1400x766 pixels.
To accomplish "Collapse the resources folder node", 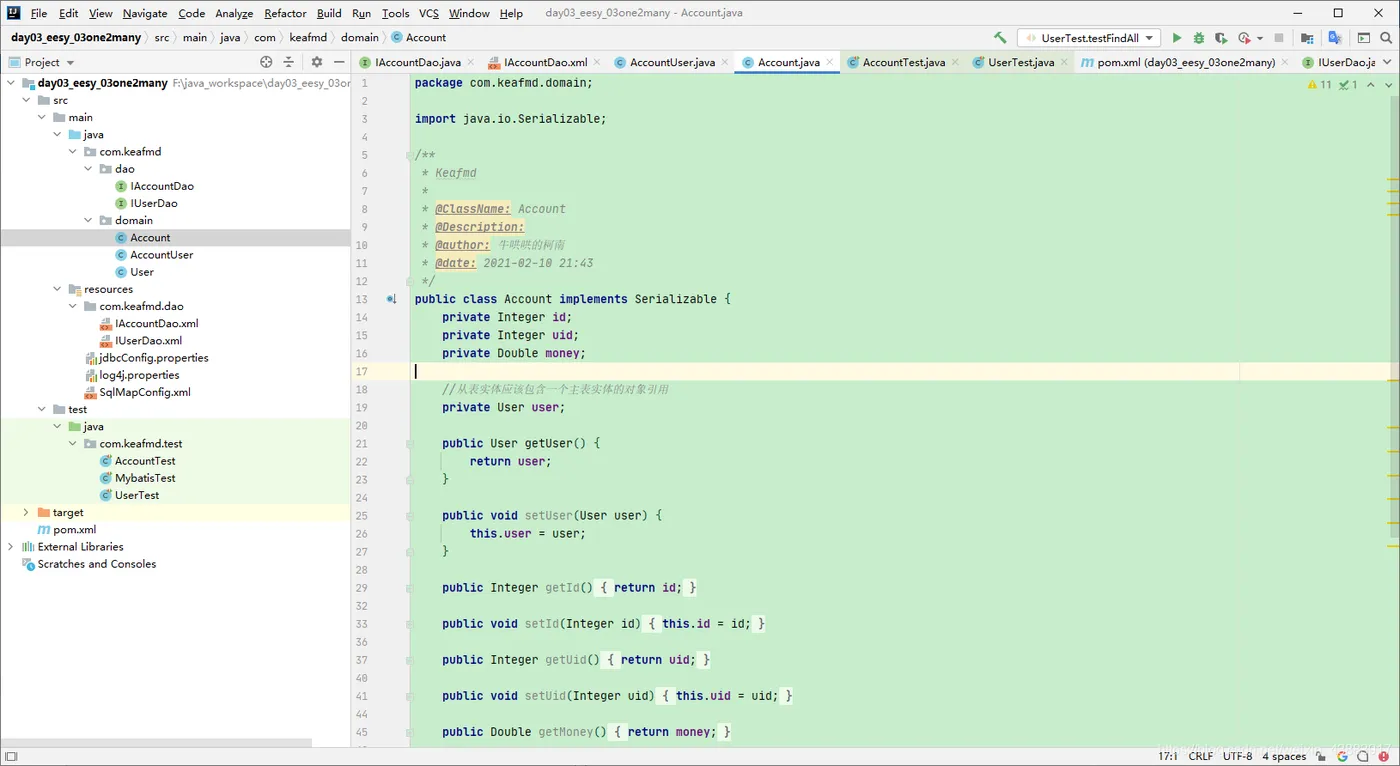I will pyautogui.click(x=57, y=289).
